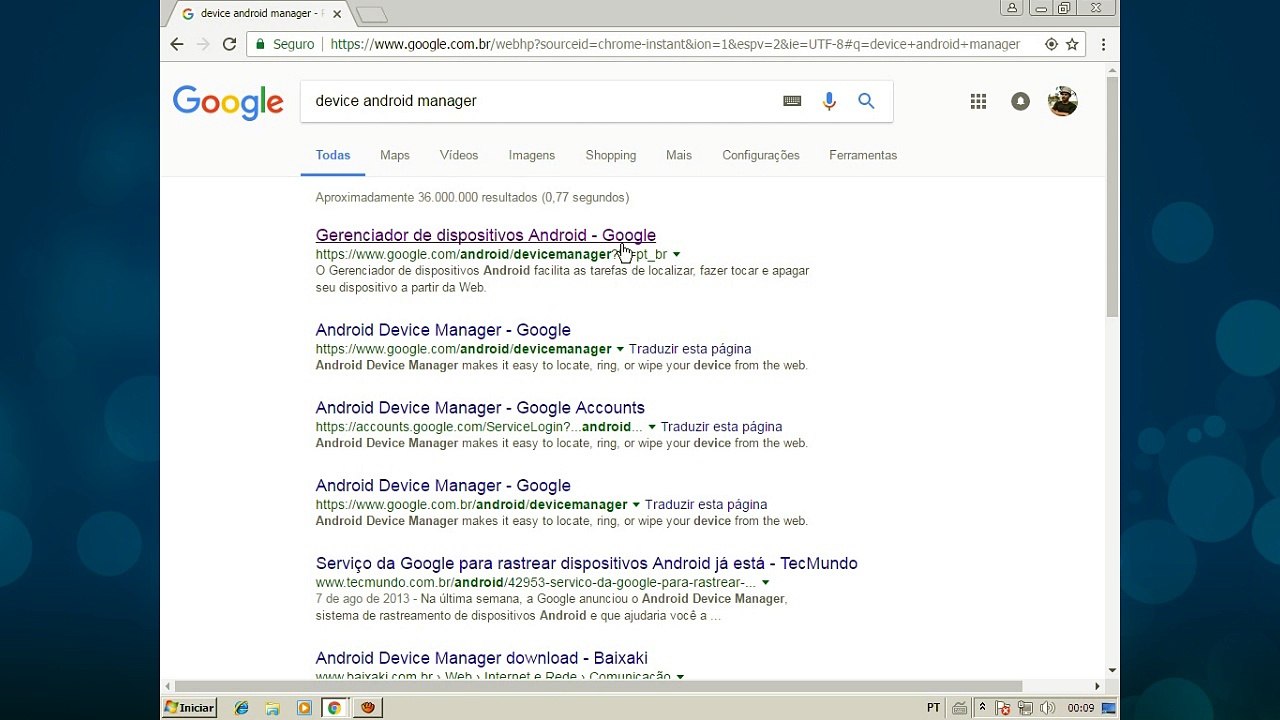
Task: Expand the dropdown arrow of the hl=pt_br result URL
Action: click(x=677, y=255)
